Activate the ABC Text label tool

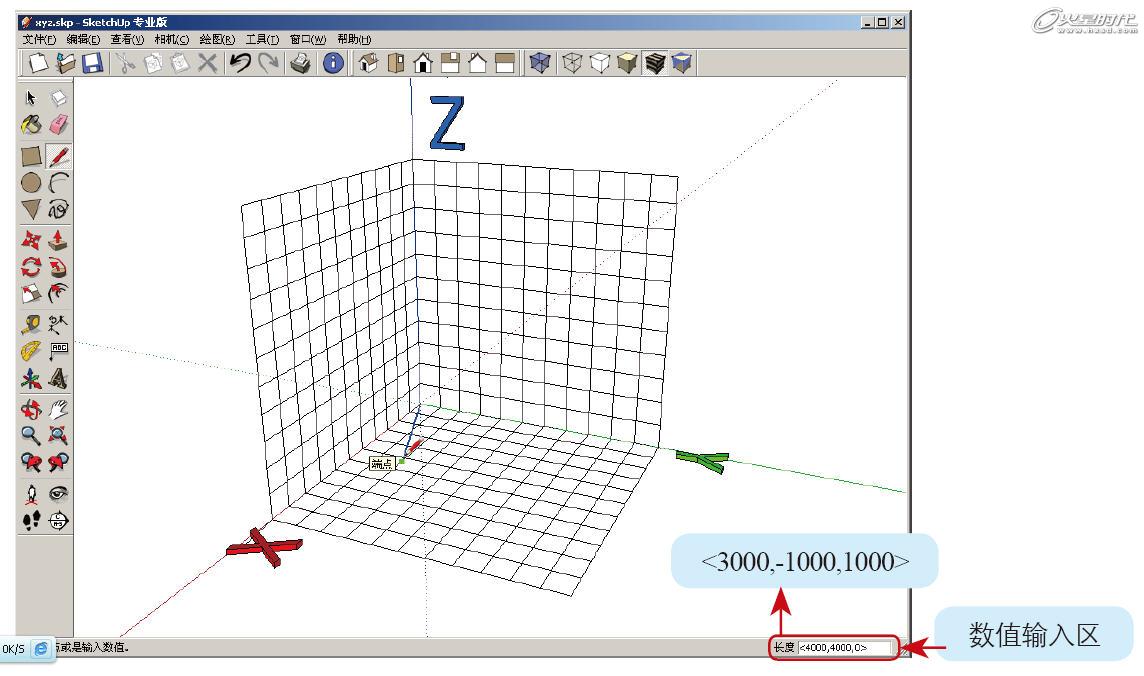click(58, 351)
